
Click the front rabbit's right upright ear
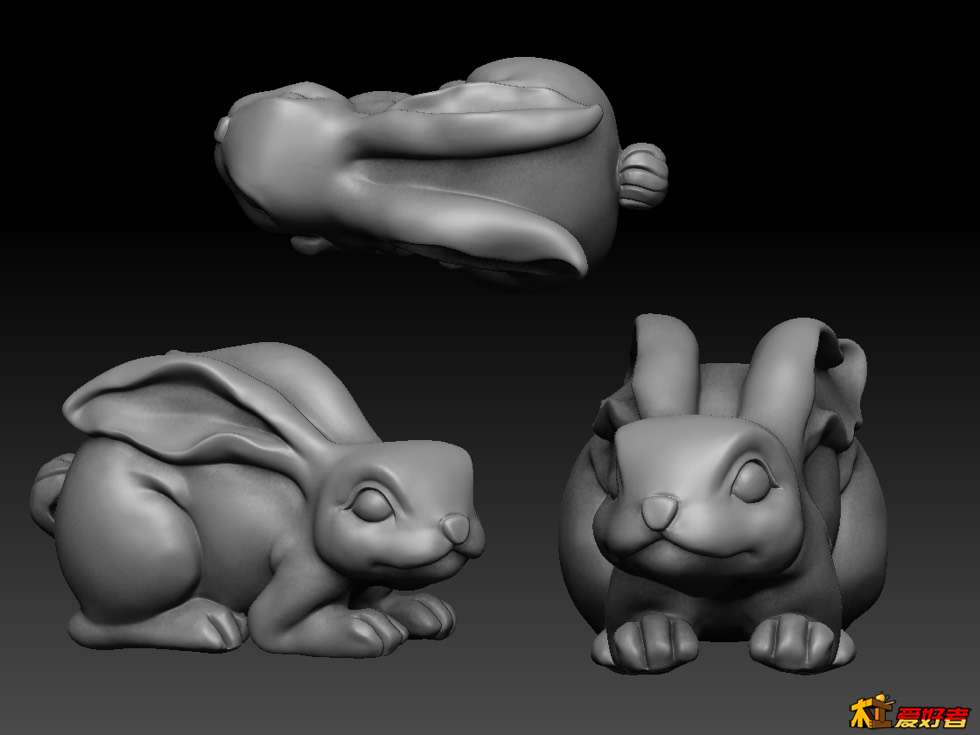(783, 370)
